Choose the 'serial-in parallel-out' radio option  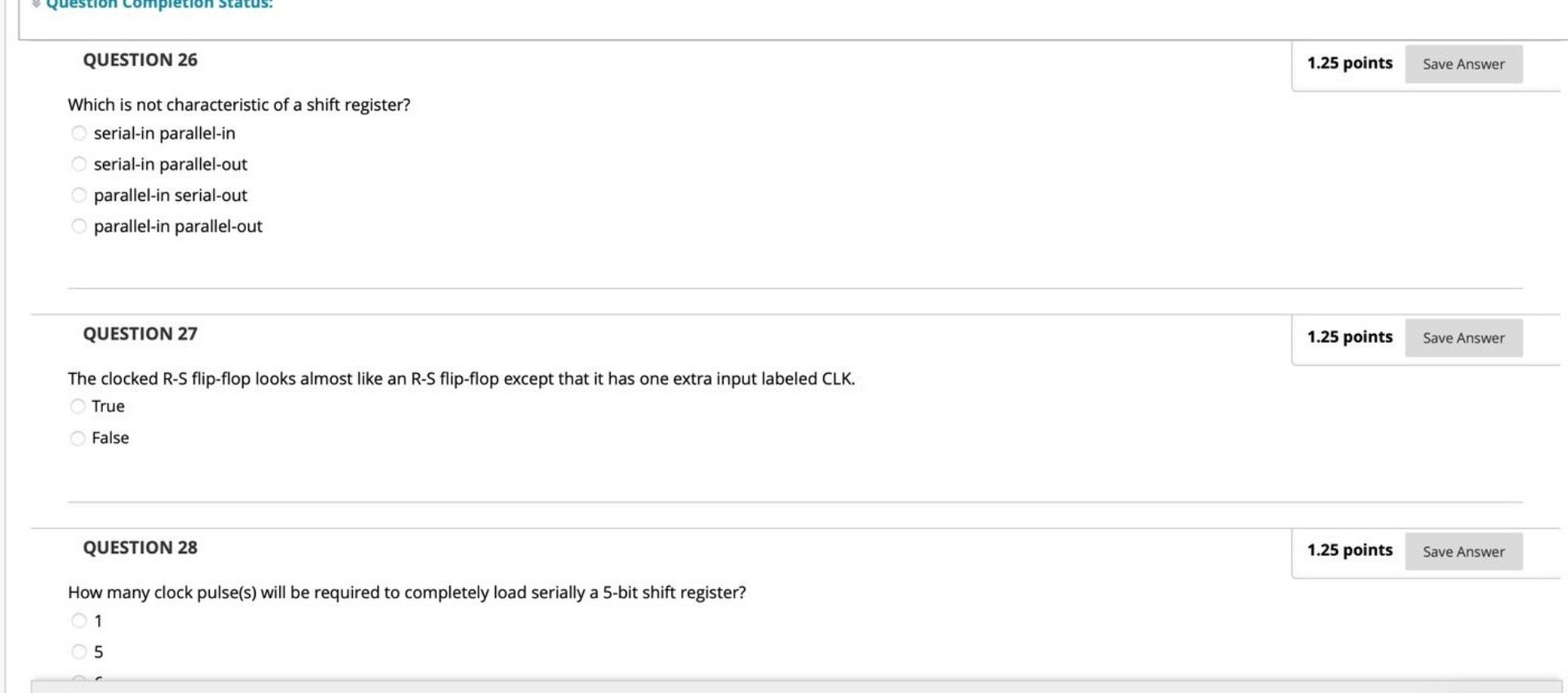point(79,164)
